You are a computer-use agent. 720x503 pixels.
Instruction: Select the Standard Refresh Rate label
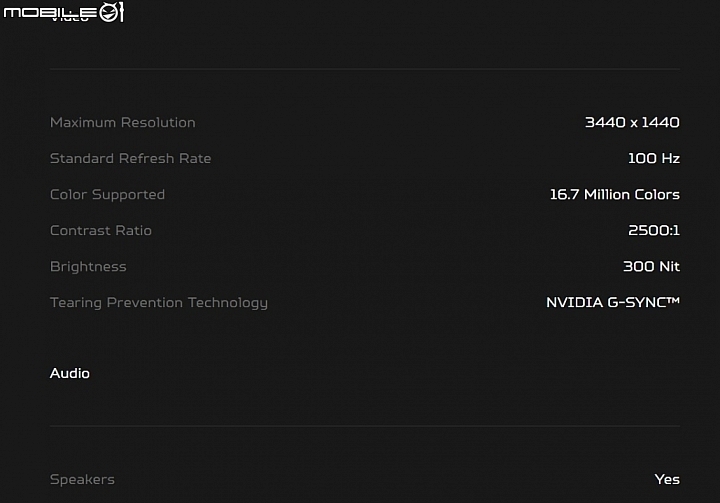[x=130, y=158]
